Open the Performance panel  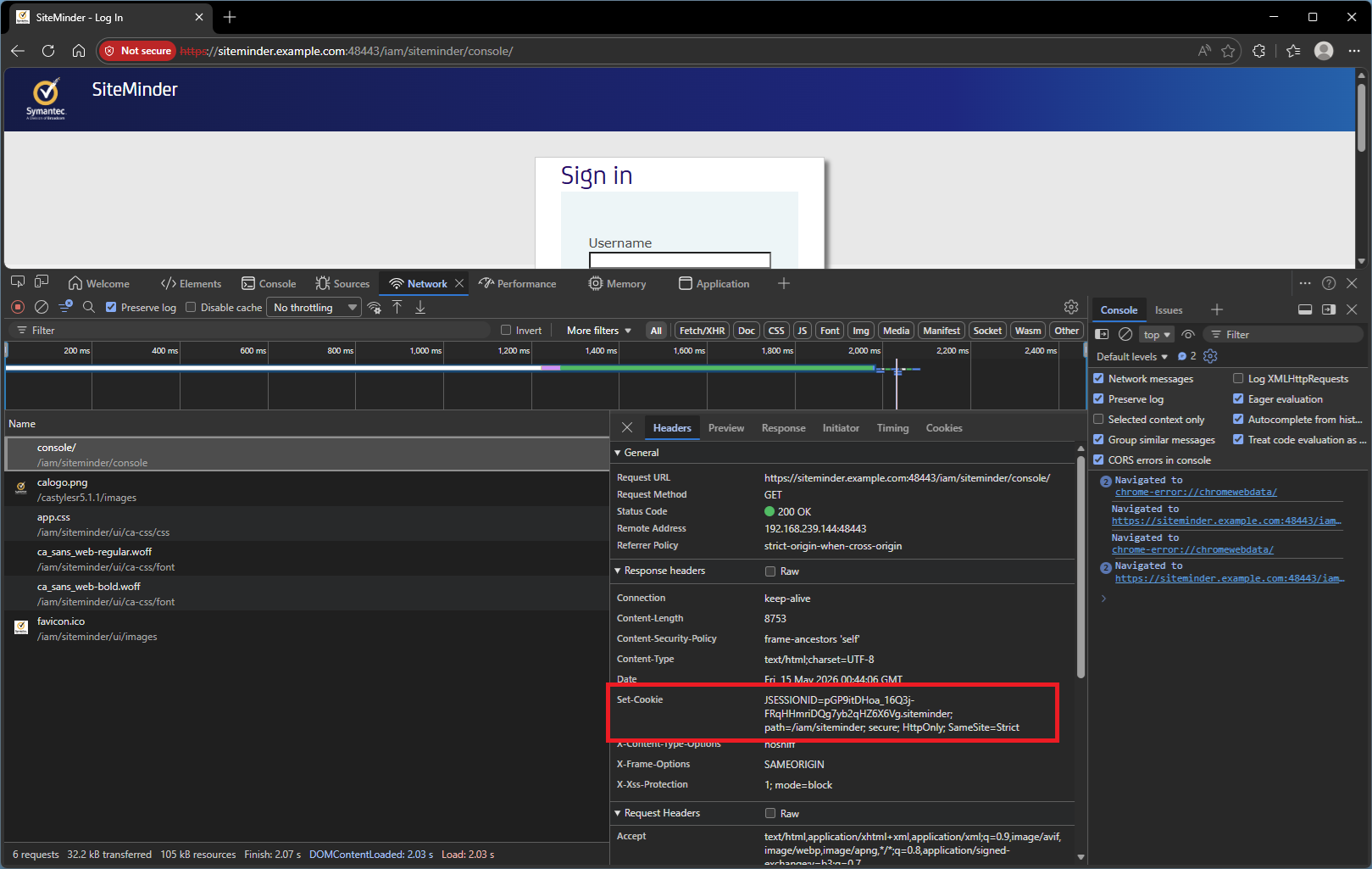[x=518, y=284]
